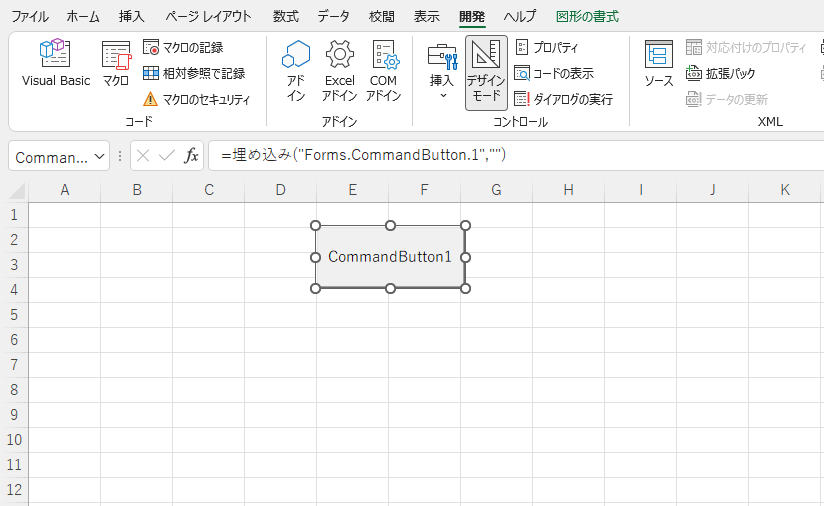Run ダイアログの実行
Screen dimensions: 824x506
pyautogui.click(x=563, y=99)
